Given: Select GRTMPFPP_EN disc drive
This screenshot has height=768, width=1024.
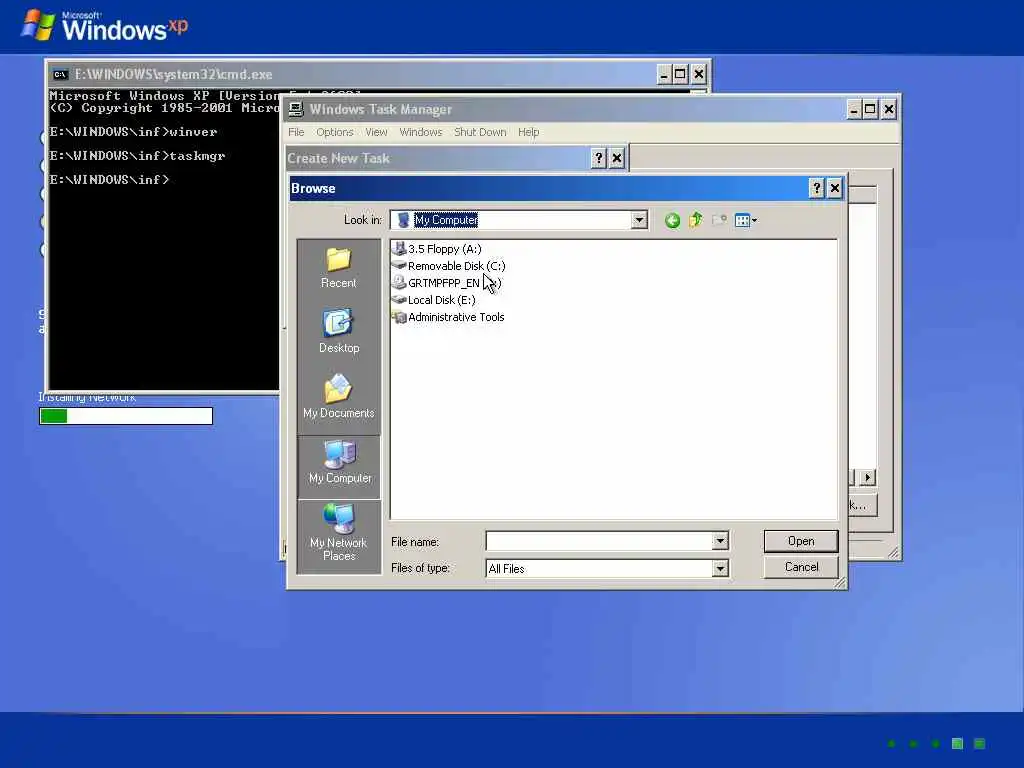Looking at the screenshot, I should (x=447, y=283).
